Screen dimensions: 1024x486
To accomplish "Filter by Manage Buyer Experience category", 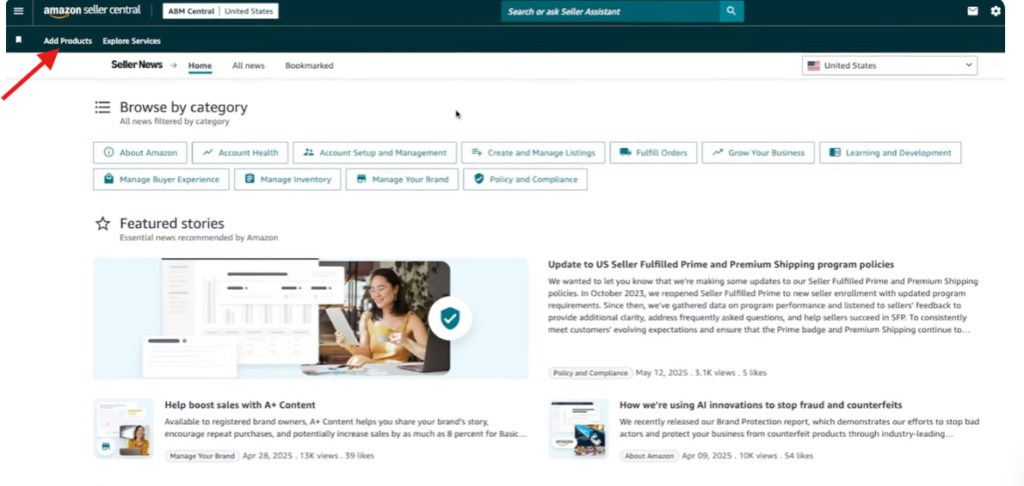I will [x=161, y=179].
